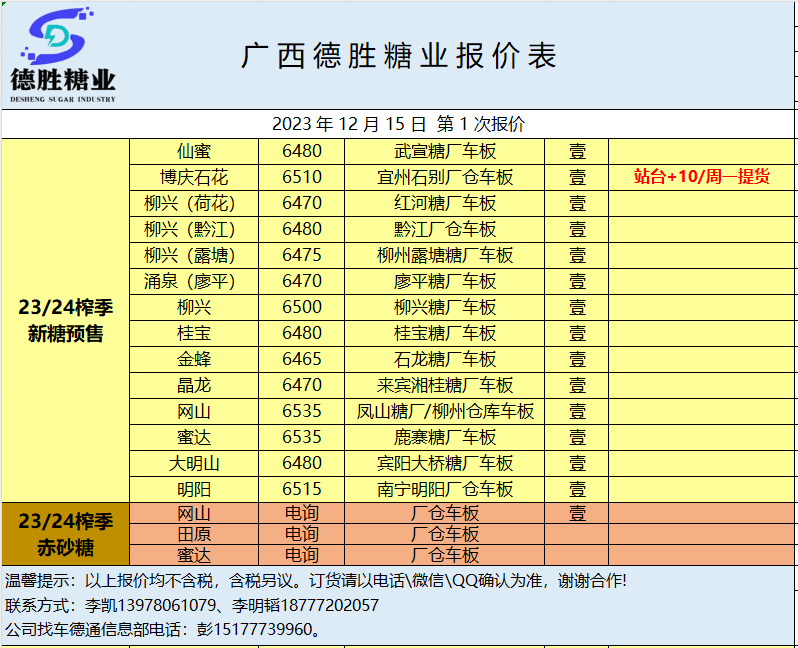
Task: Select the 金蜂 brand cell
Action: tap(194, 359)
